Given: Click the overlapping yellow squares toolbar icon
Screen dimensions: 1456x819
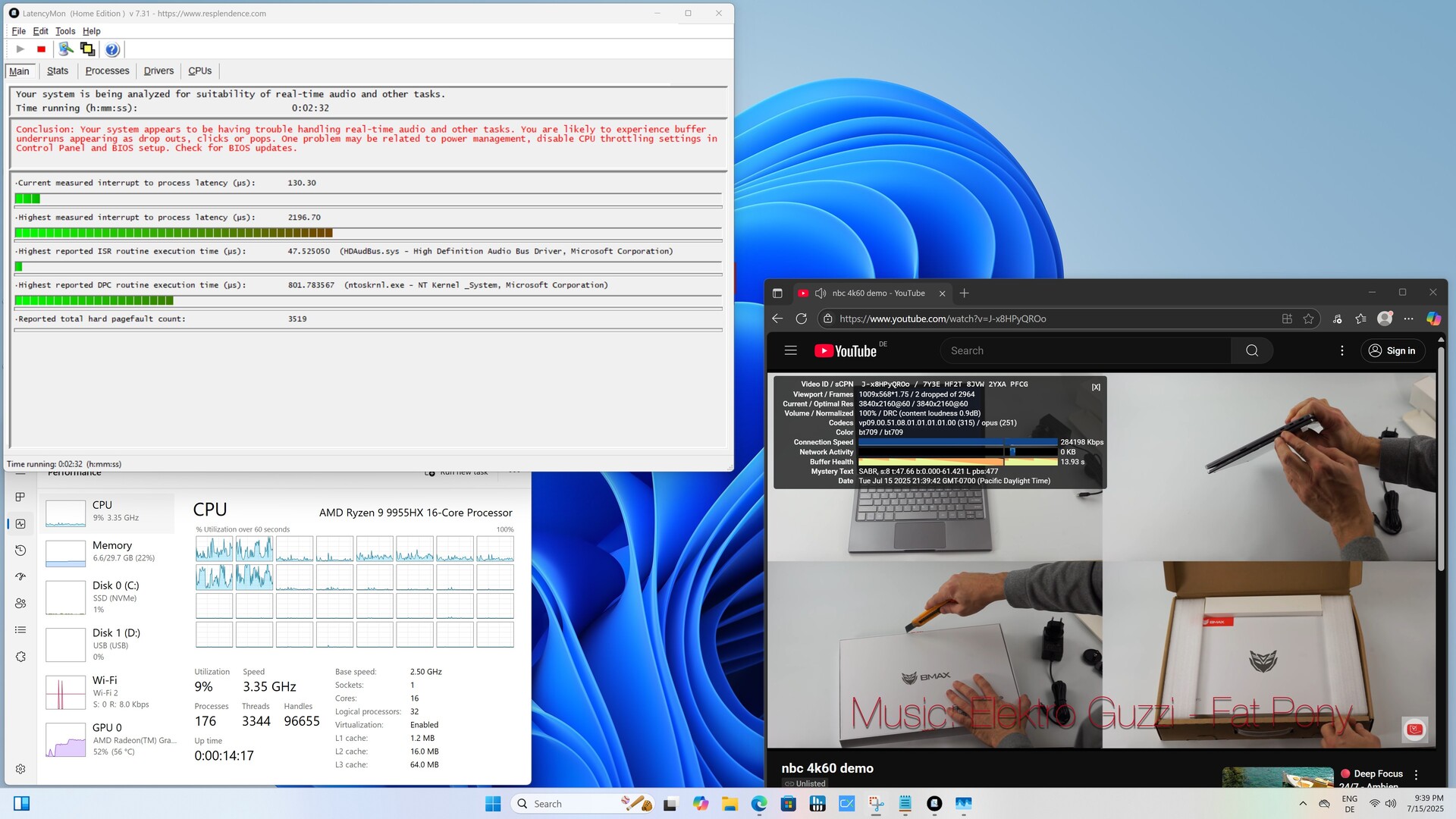Looking at the screenshot, I should 87,49.
